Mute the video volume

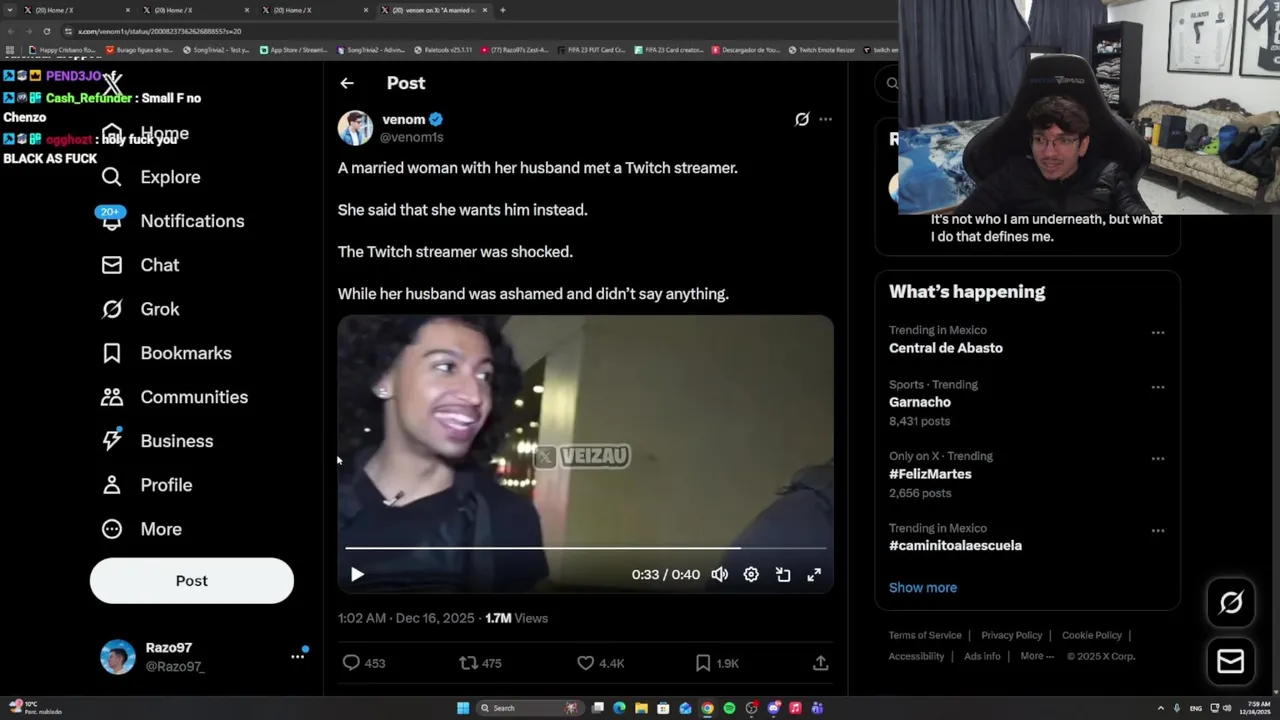(x=720, y=575)
